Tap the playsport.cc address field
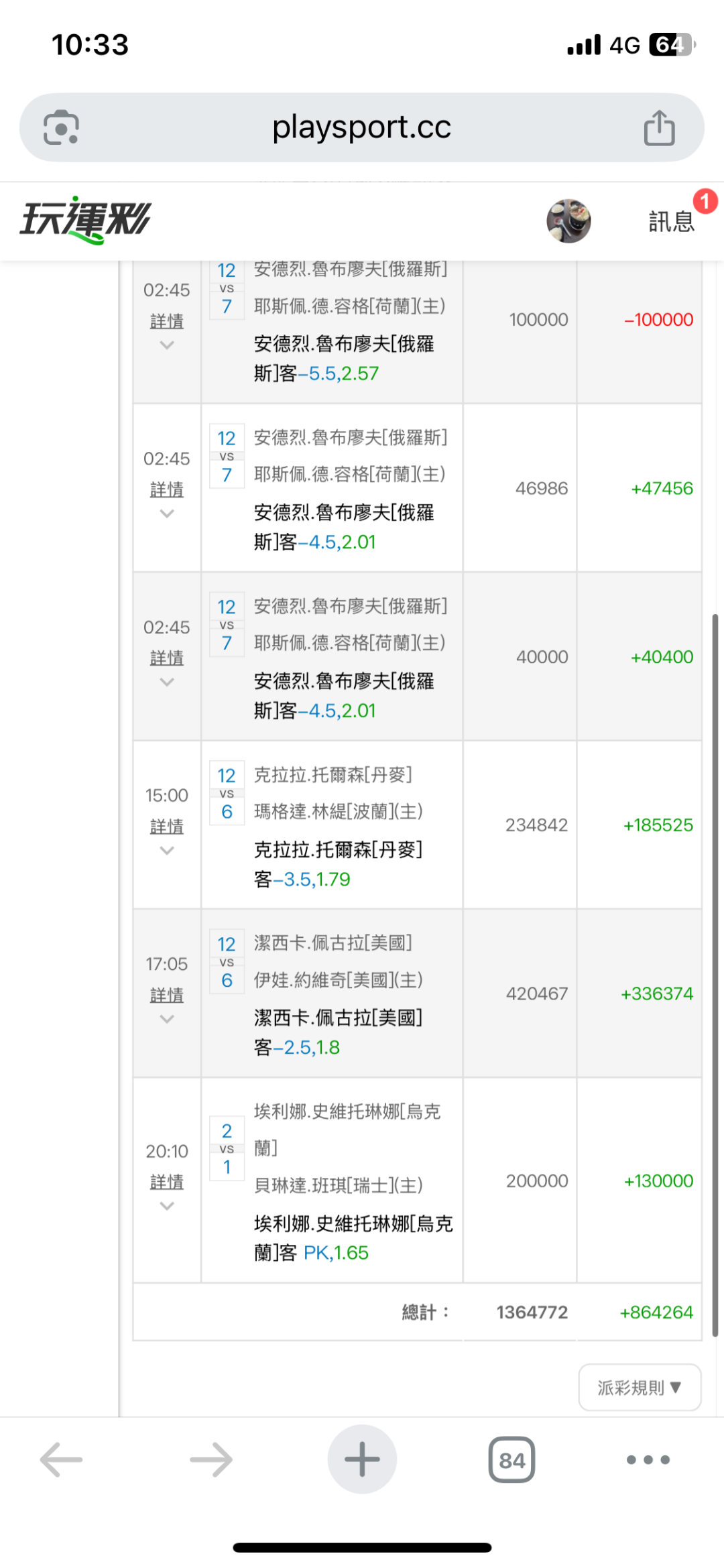Image resolution: width=724 pixels, height=1568 pixels. 362,127
